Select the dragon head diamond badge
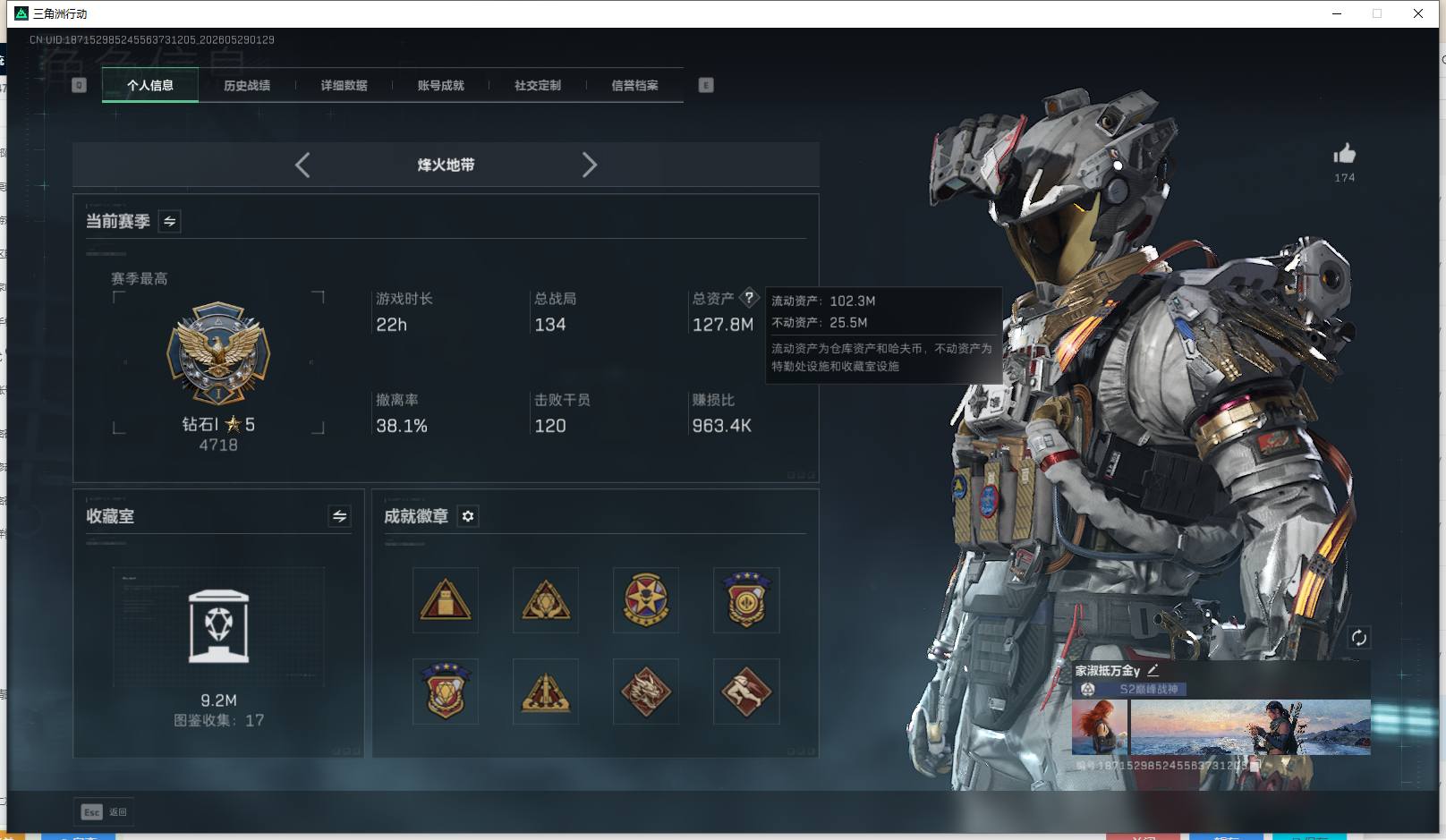 [646, 692]
